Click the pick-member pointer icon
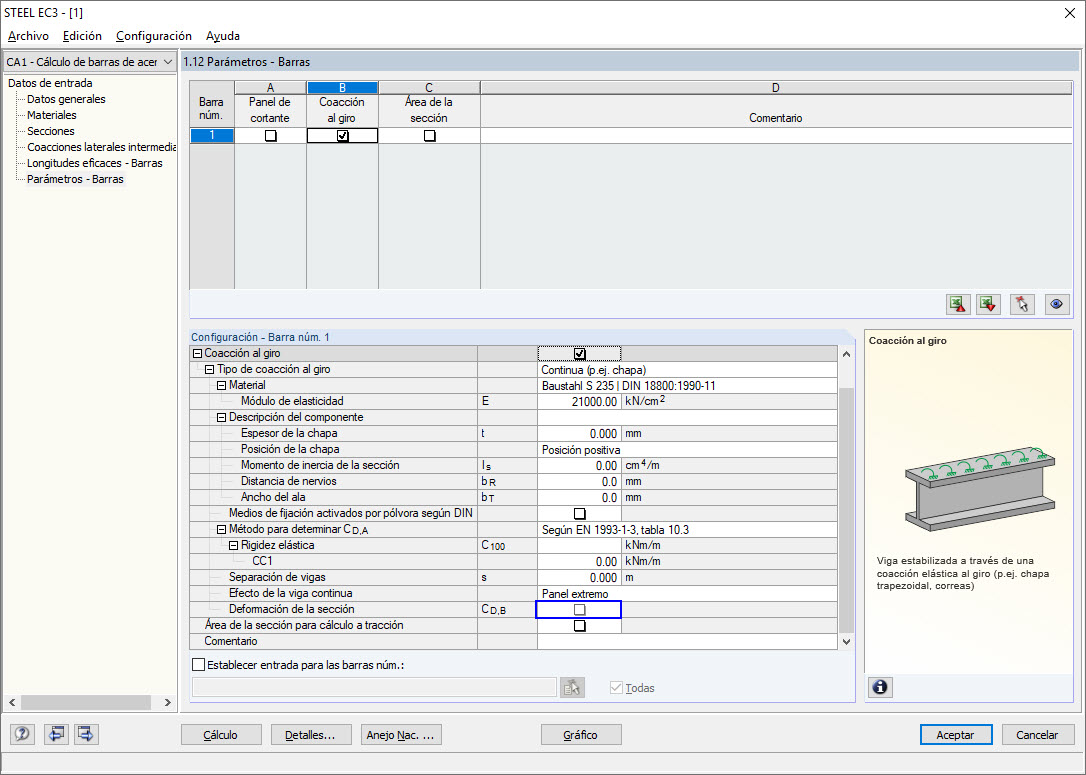This screenshot has height=775, width=1086. [1022, 304]
